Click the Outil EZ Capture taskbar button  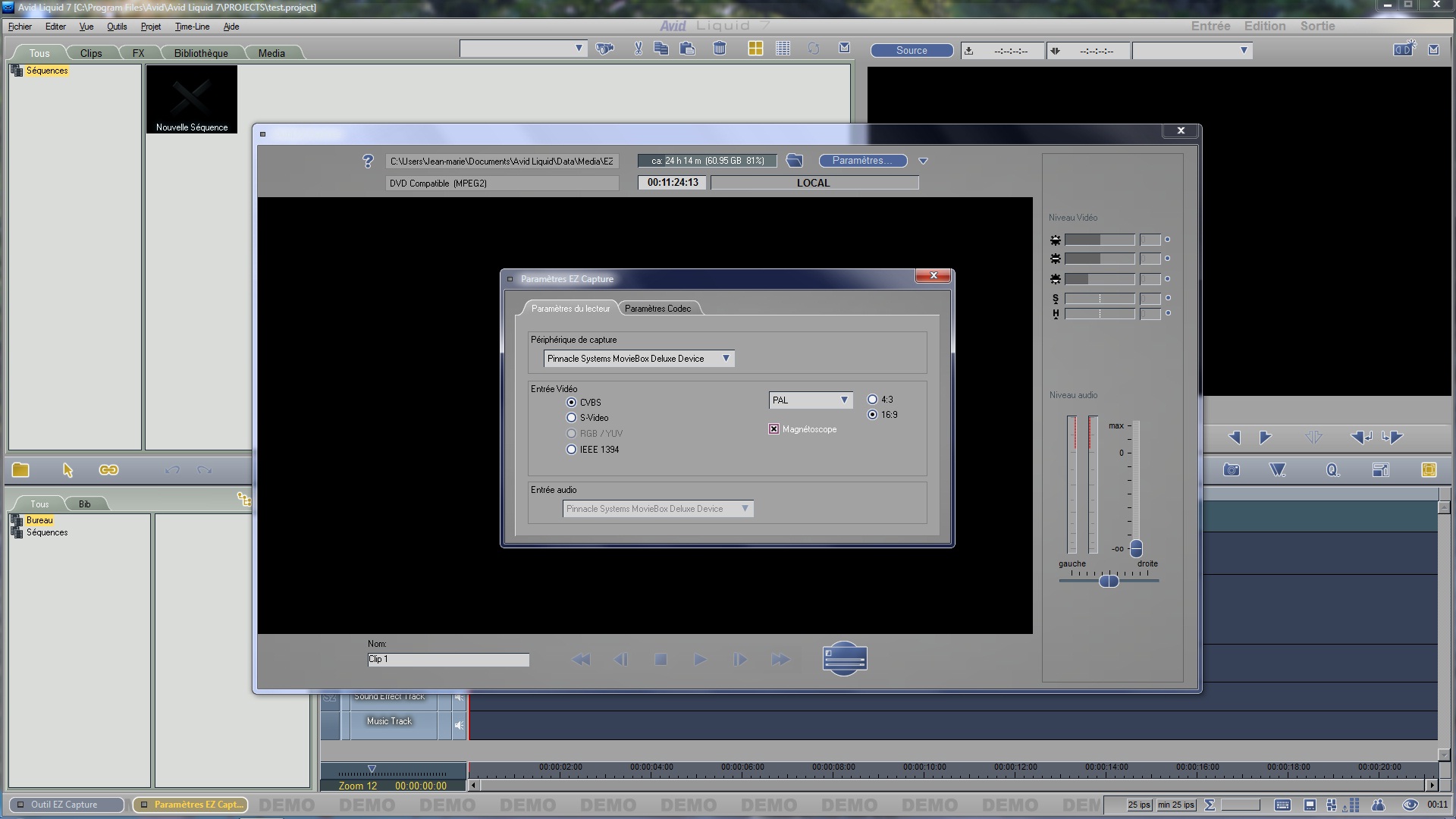click(x=66, y=805)
